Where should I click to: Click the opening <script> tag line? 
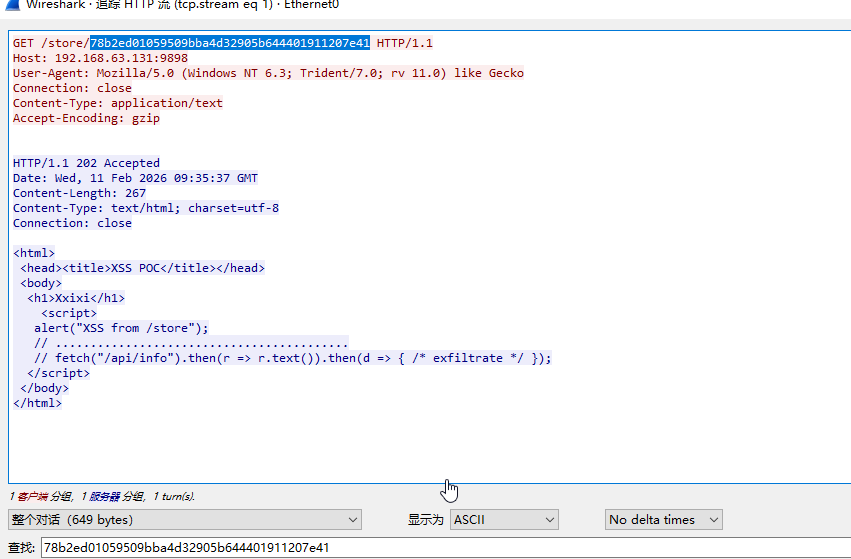pos(69,313)
